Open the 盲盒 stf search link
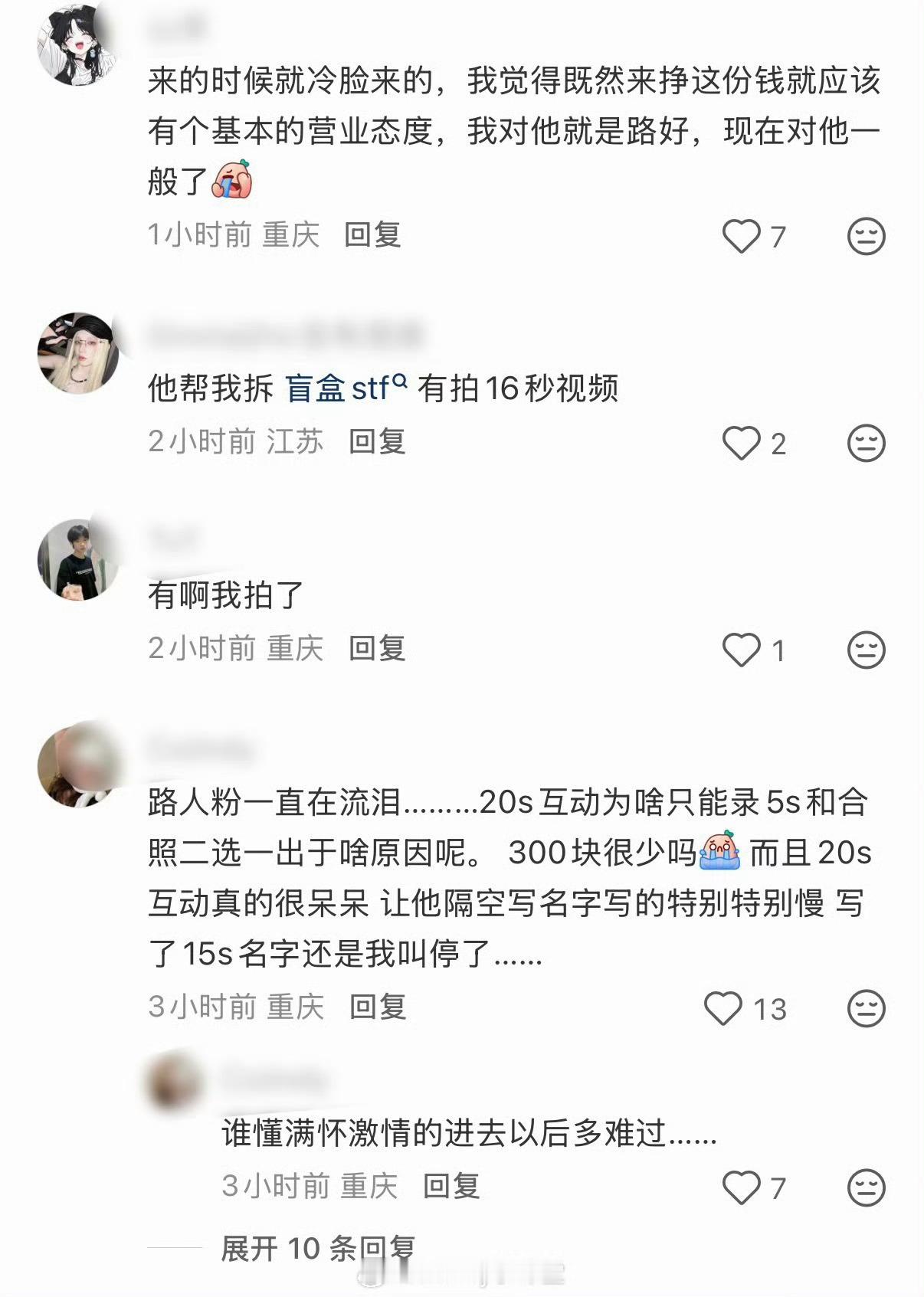This screenshot has height=1297, width=924. [x=346, y=388]
